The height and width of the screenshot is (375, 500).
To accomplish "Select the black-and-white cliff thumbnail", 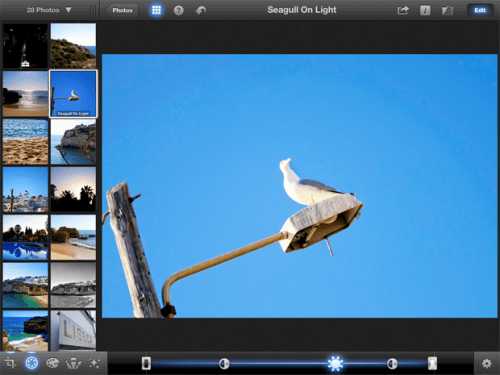I will tap(73, 285).
